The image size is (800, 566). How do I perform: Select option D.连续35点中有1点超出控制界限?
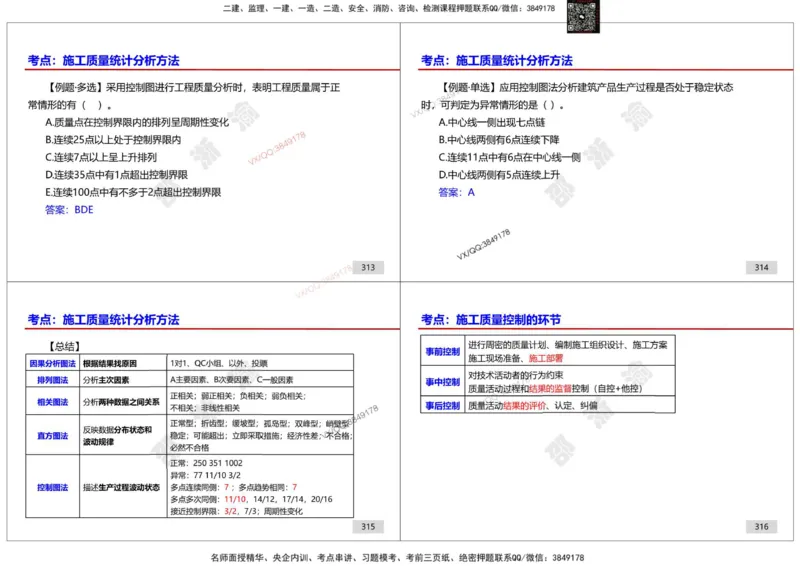116,175
